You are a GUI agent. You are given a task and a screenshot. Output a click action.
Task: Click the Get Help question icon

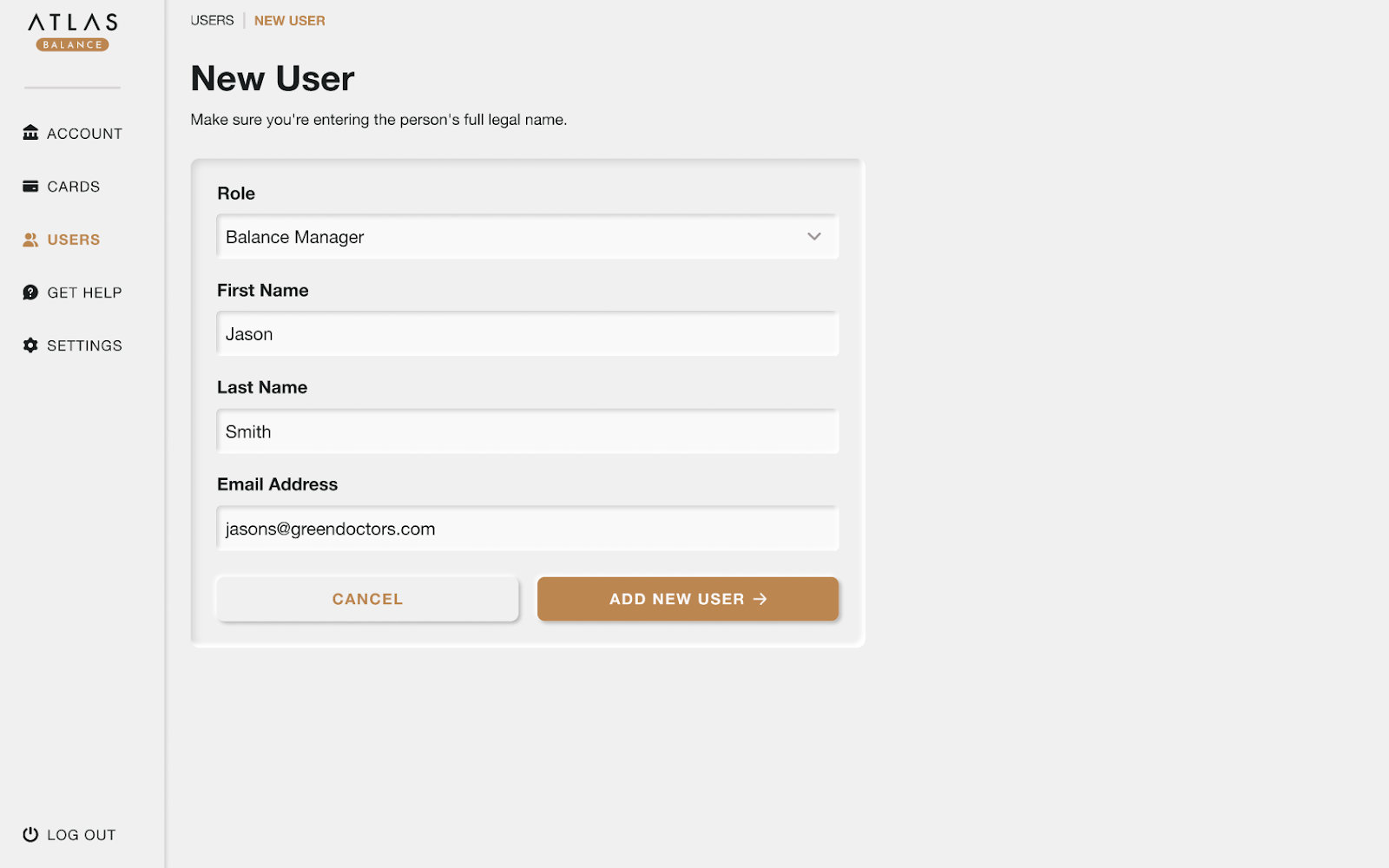[30, 292]
